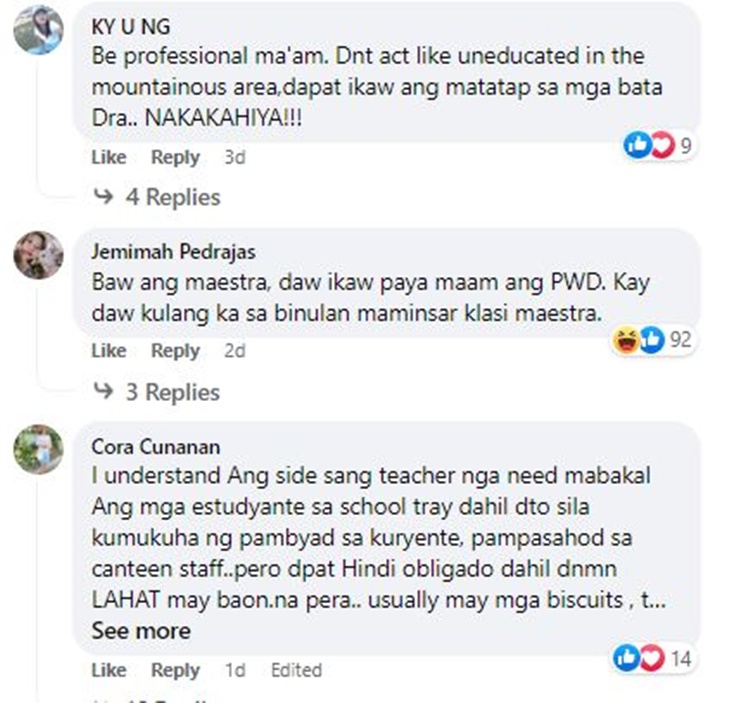Click the like reaction icon on Cora Cunanan's comment

627,658
